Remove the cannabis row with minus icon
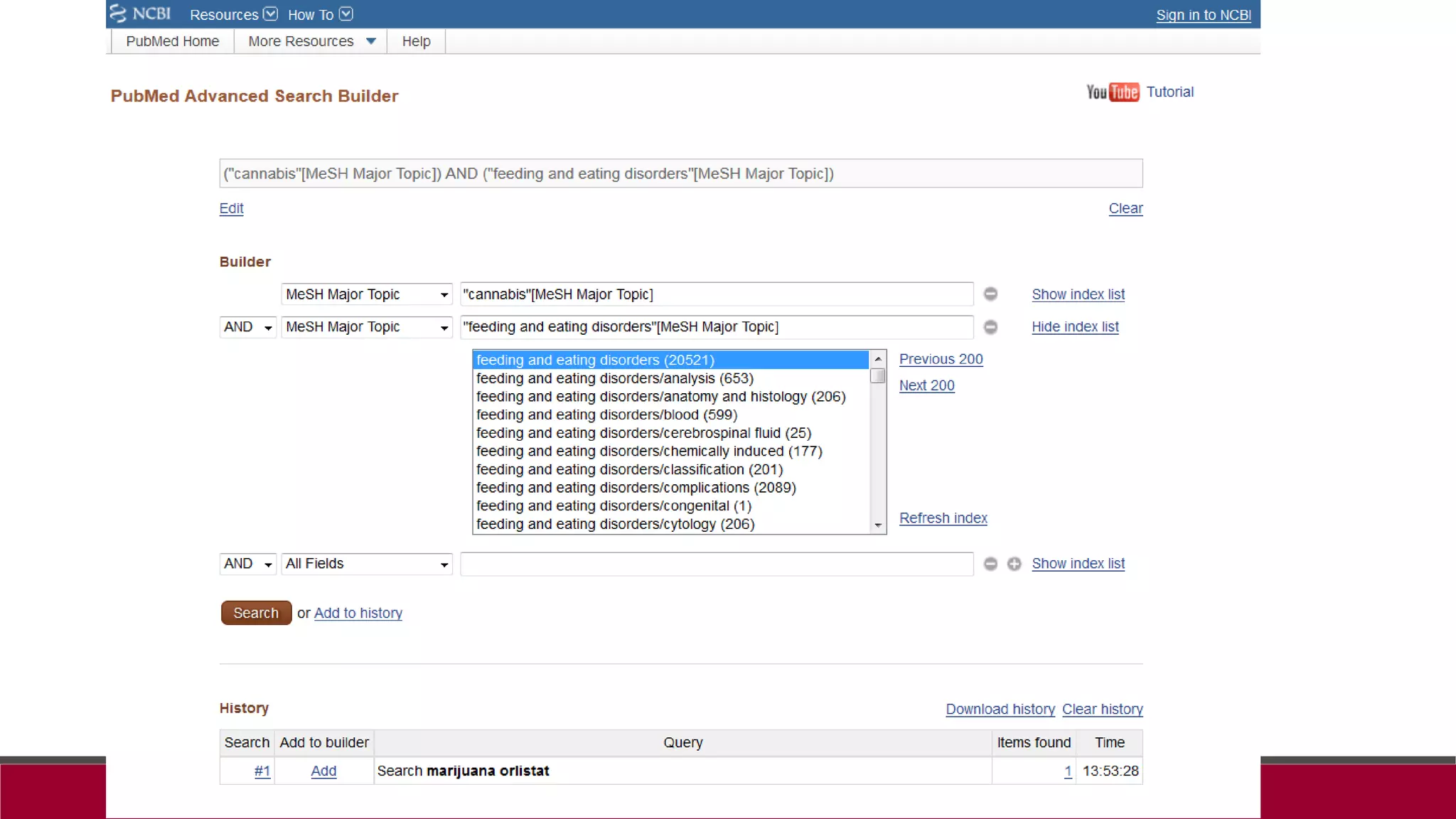Image resolution: width=1456 pixels, height=819 pixels. 990,294
